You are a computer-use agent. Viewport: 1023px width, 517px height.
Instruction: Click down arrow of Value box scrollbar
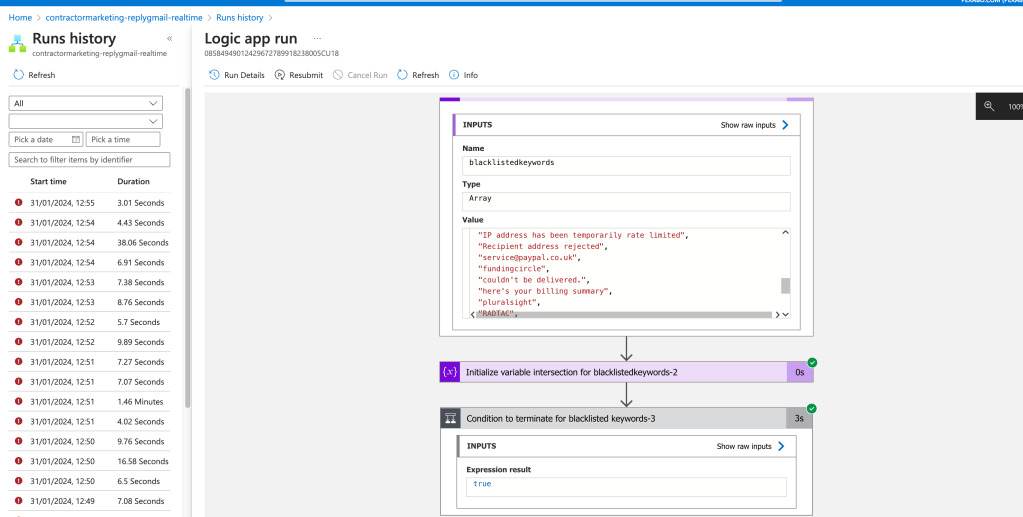coord(786,314)
